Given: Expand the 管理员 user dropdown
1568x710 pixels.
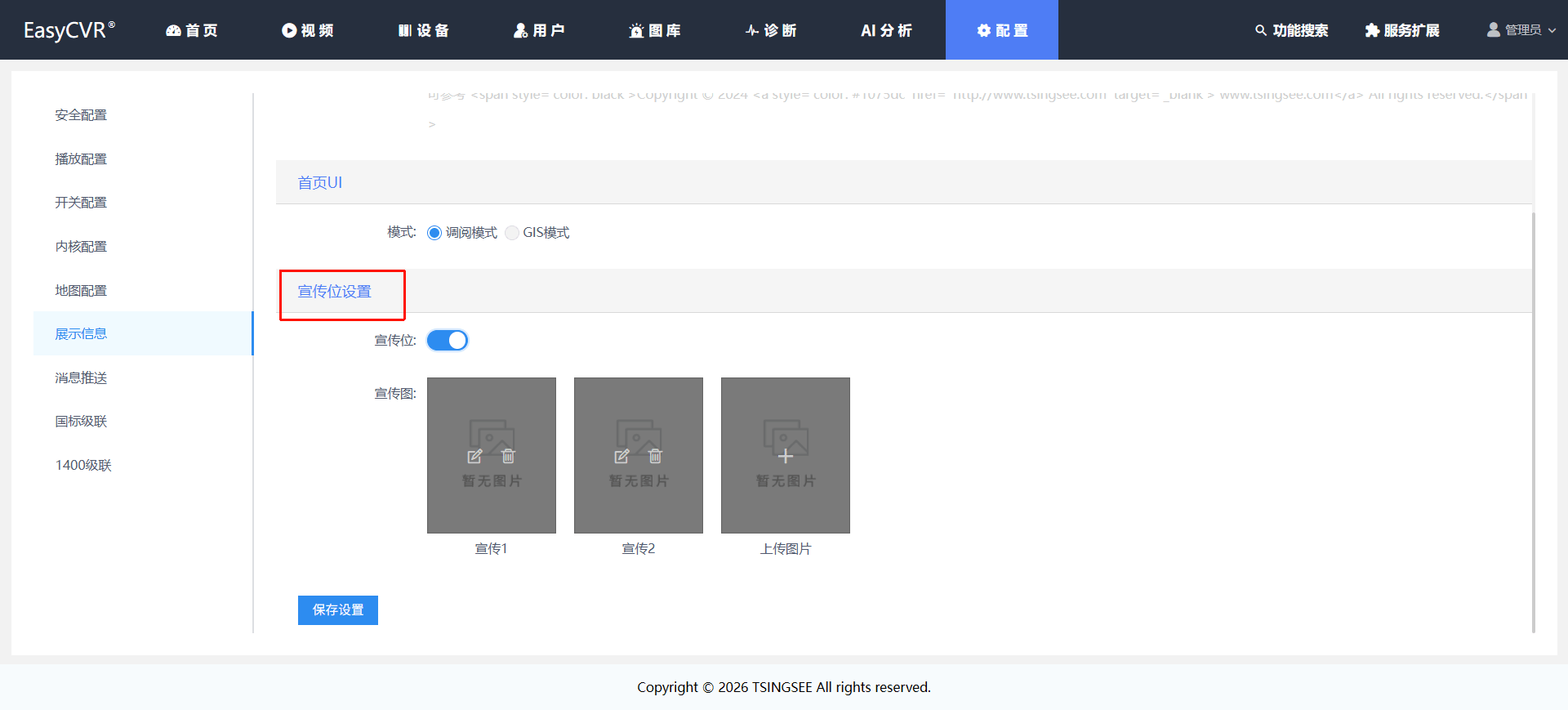Looking at the screenshot, I should click(1521, 30).
